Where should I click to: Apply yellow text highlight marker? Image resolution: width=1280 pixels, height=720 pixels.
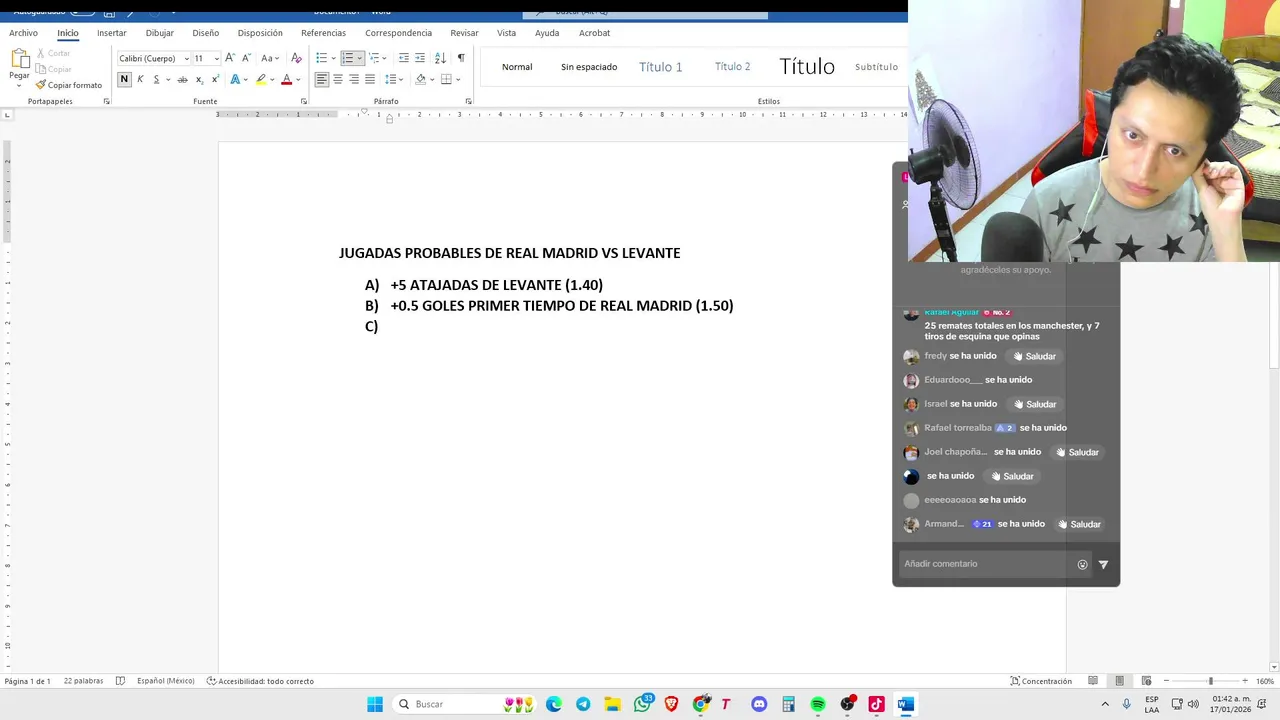(261, 79)
